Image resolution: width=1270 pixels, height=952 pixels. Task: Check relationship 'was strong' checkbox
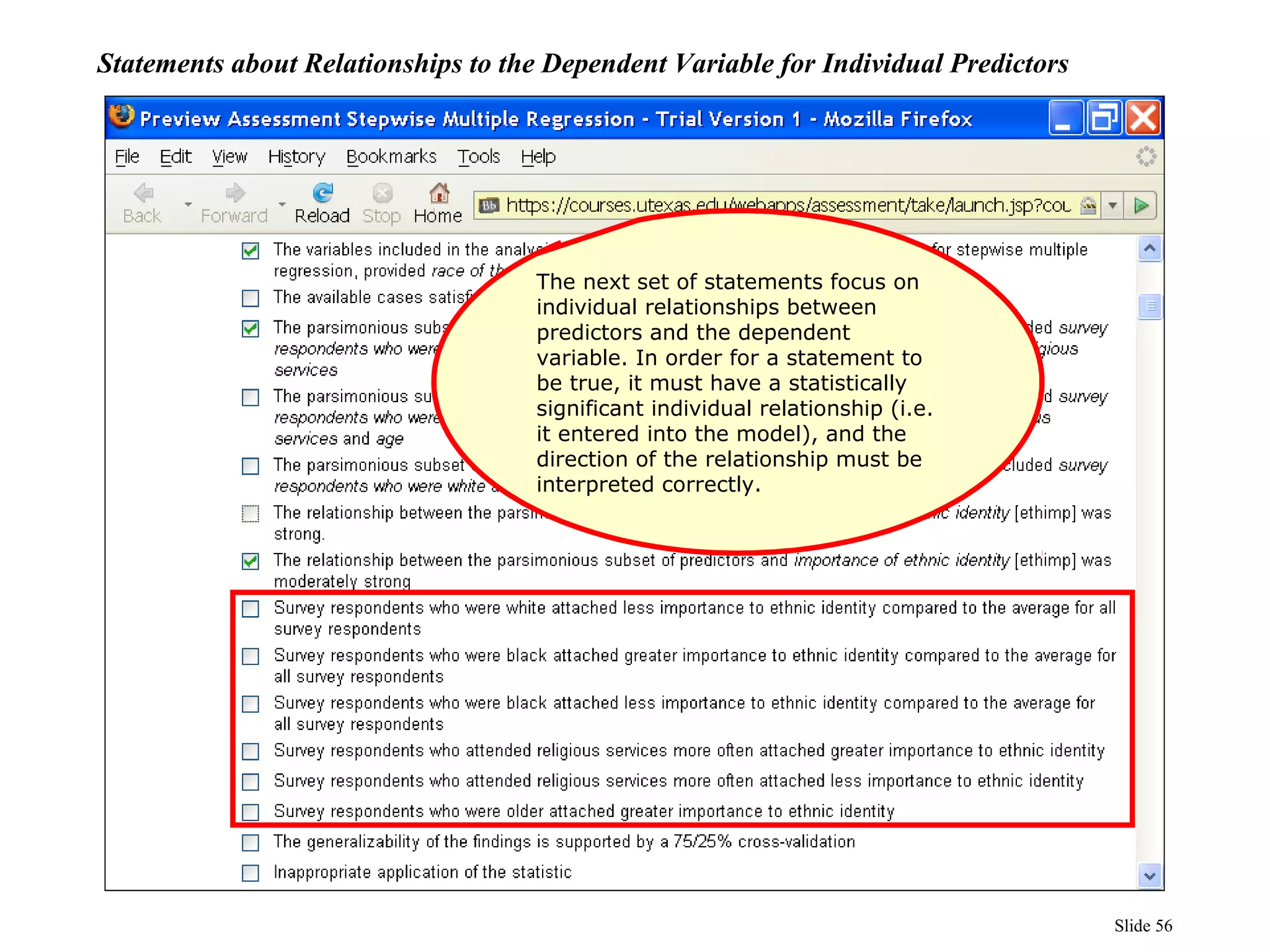click(x=251, y=514)
